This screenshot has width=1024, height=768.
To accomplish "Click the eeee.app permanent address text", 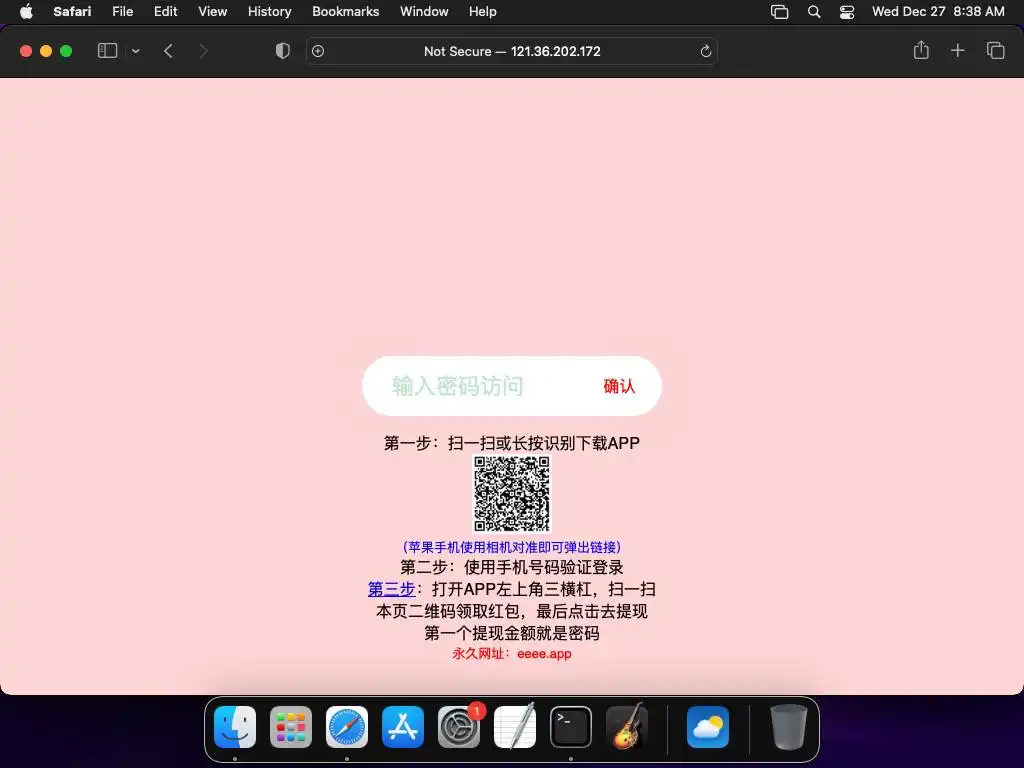I will pyautogui.click(x=545, y=654).
